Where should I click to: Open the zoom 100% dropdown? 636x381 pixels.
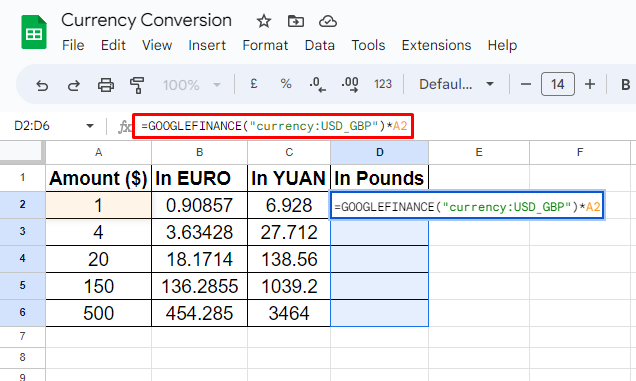[x=192, y=85]
